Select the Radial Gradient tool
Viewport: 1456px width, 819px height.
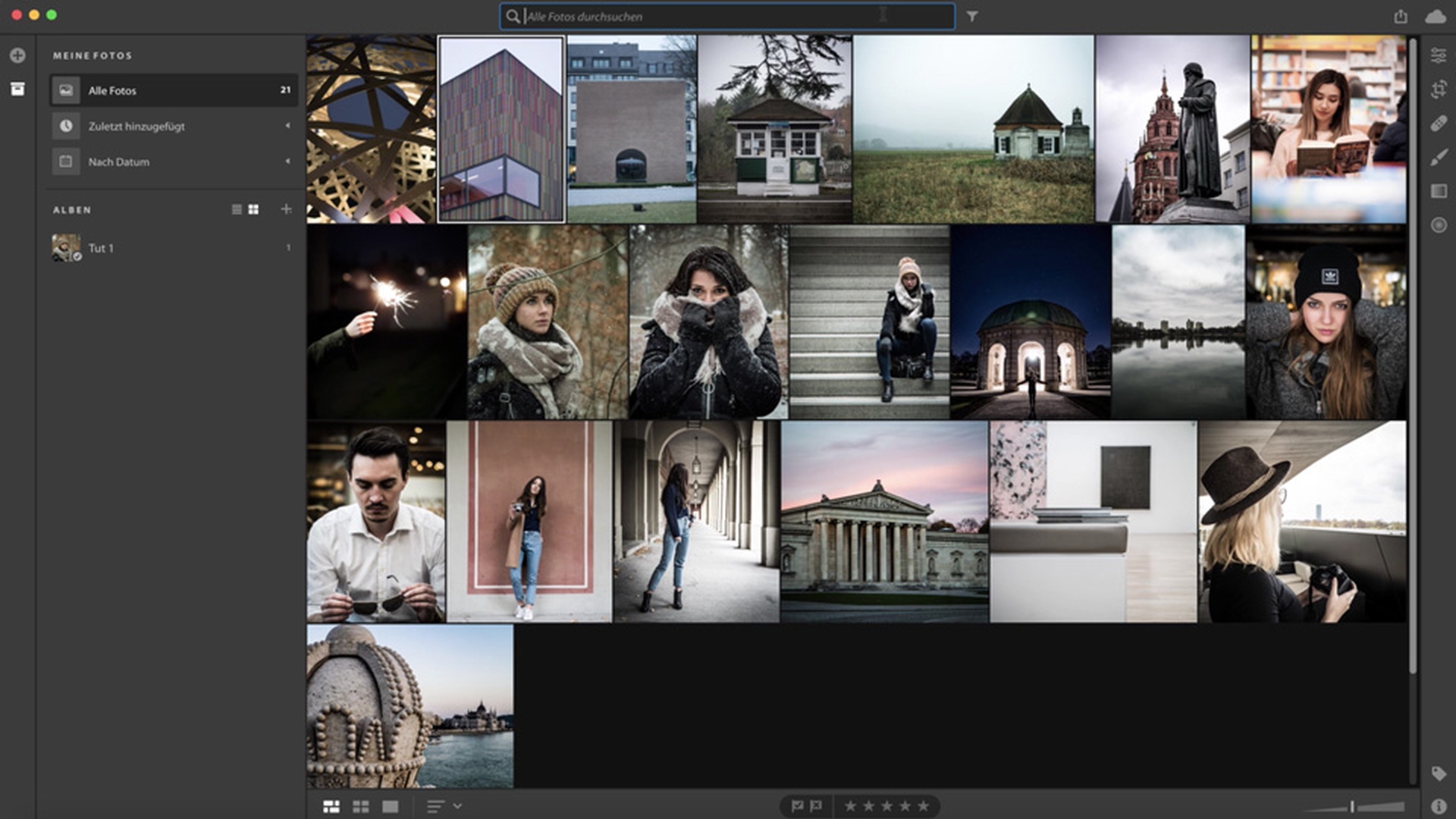point(1438,225)
